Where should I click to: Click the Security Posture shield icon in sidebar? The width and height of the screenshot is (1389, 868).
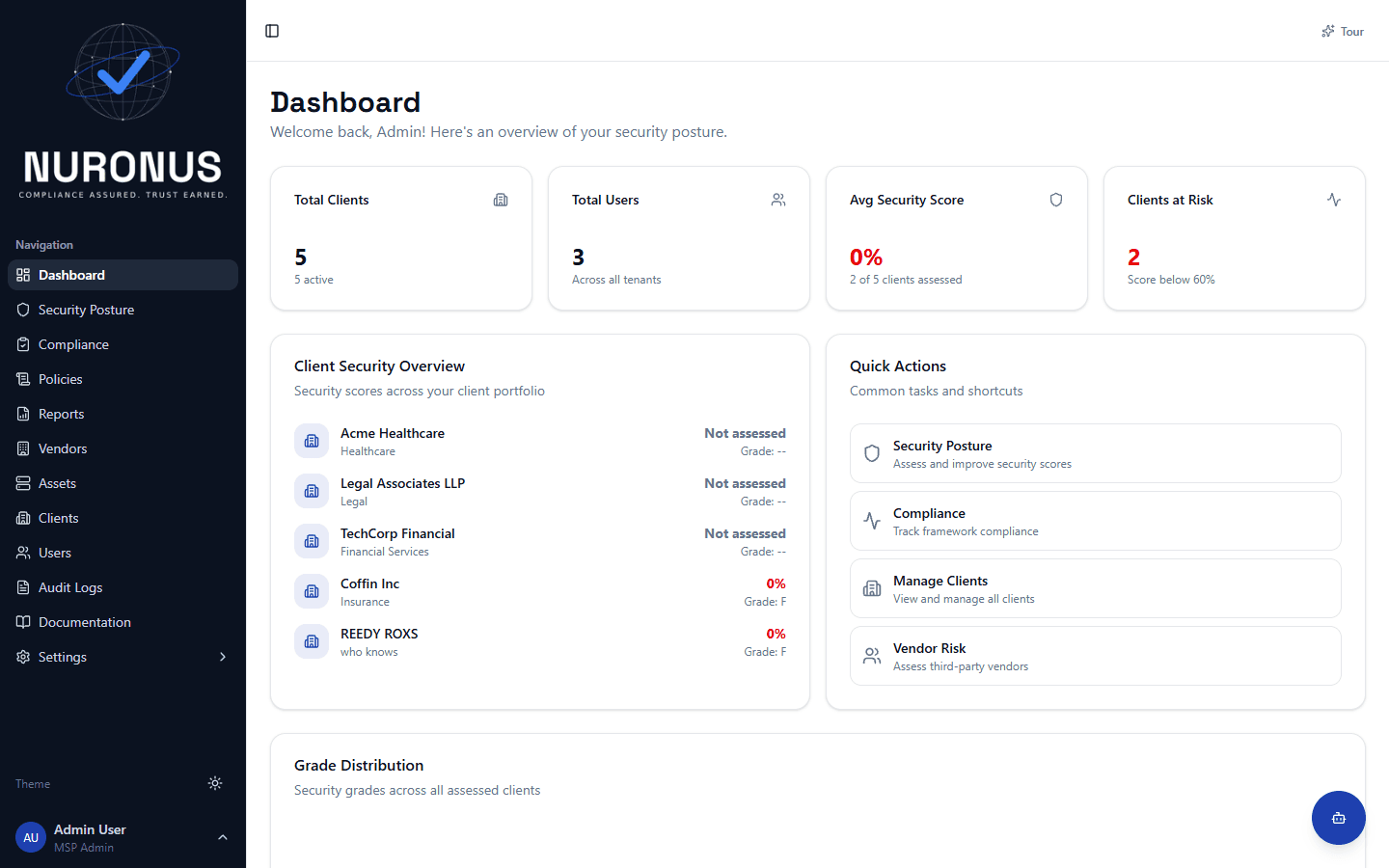click(23, 310)
